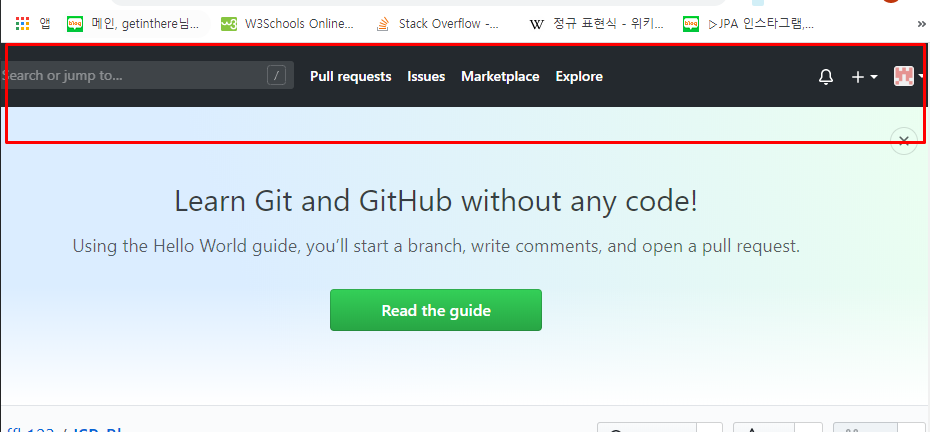Select the "Learn Git and GitHub without any code!" heading
This screenshot has height=432, width=930.
(x=436, y=202)
